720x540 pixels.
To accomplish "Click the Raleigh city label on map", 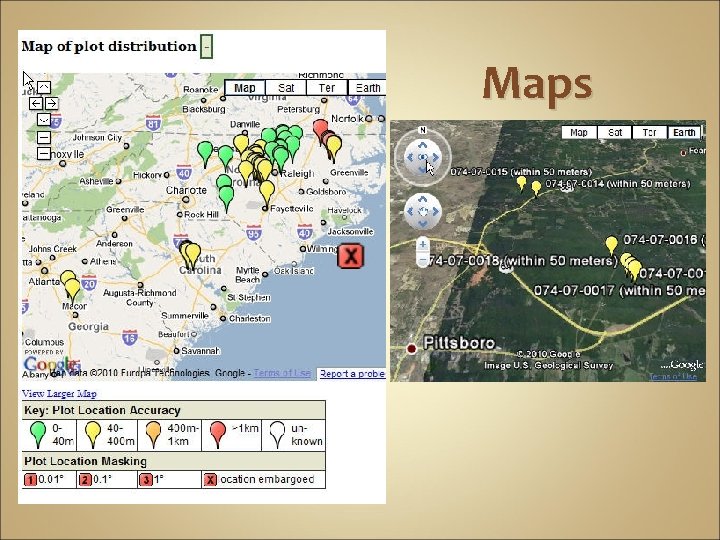I will tap(297, 173).
